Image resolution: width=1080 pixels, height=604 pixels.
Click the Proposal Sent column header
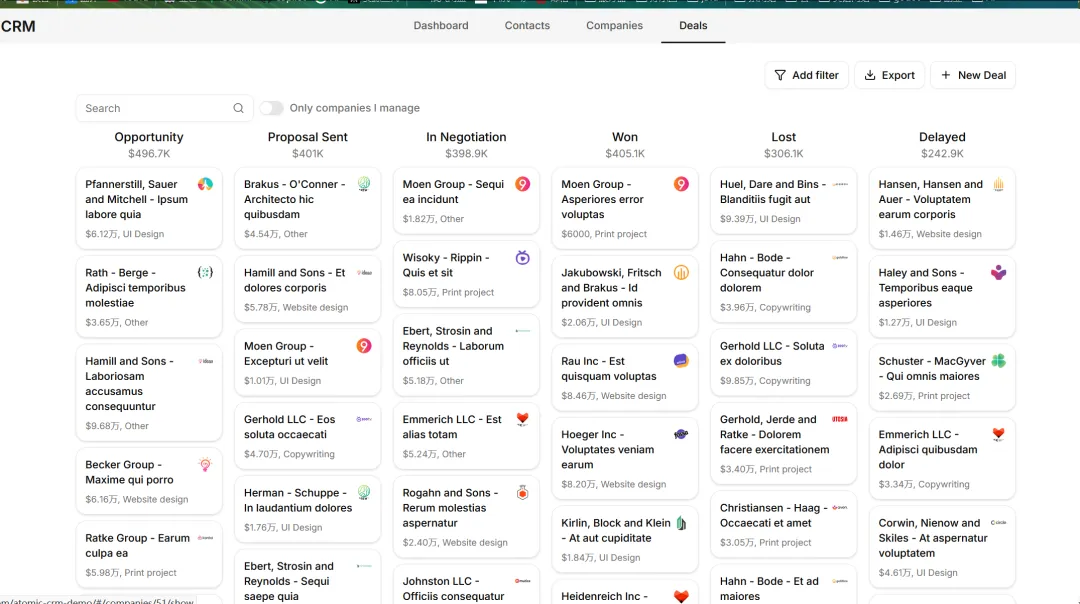point(307,137)
